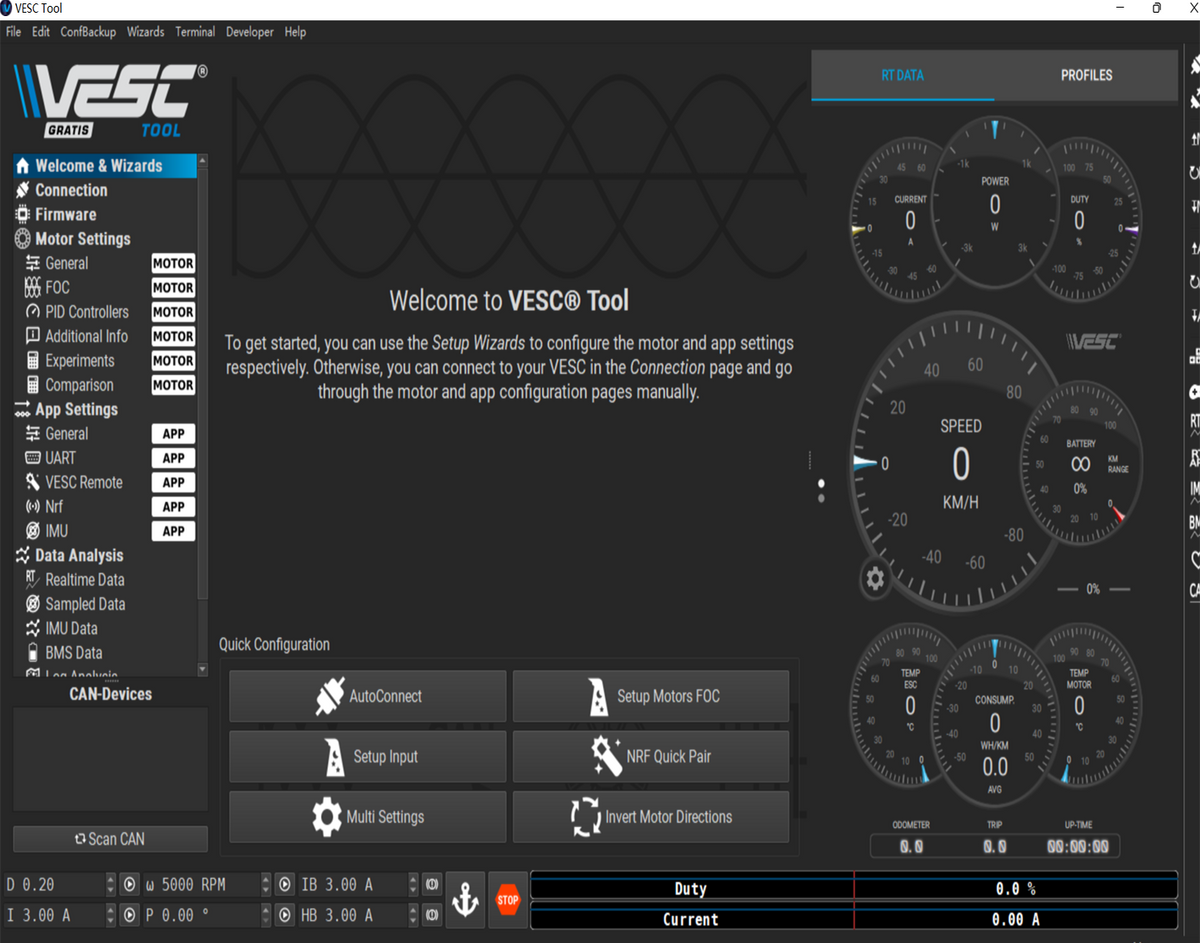Toggle the periodic control next to IB 3.00 A
This screenshot has height=943, width=1200.
pos(432,884)
